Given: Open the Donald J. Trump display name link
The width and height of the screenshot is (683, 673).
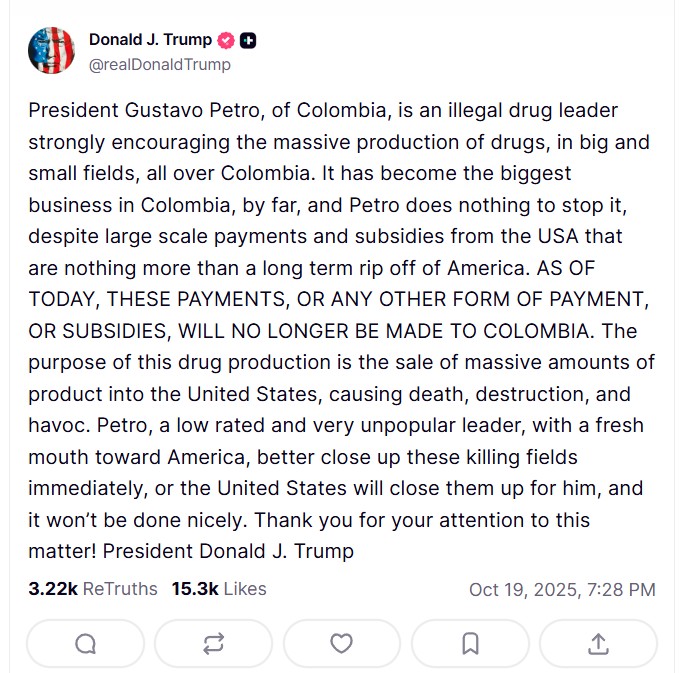Looking at the screenshot, I should [150, 40].
